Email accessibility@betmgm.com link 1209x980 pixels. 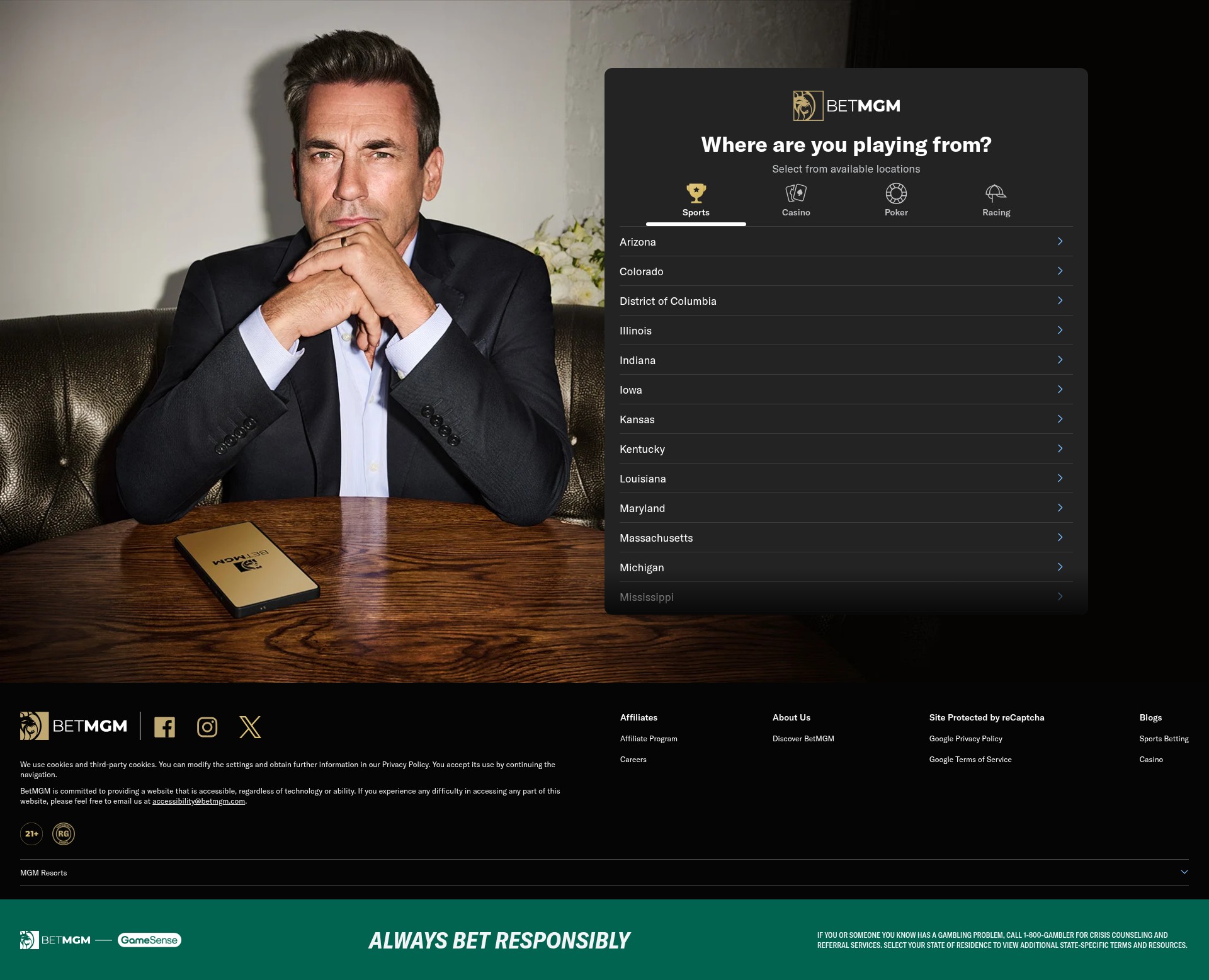[199, 801]
